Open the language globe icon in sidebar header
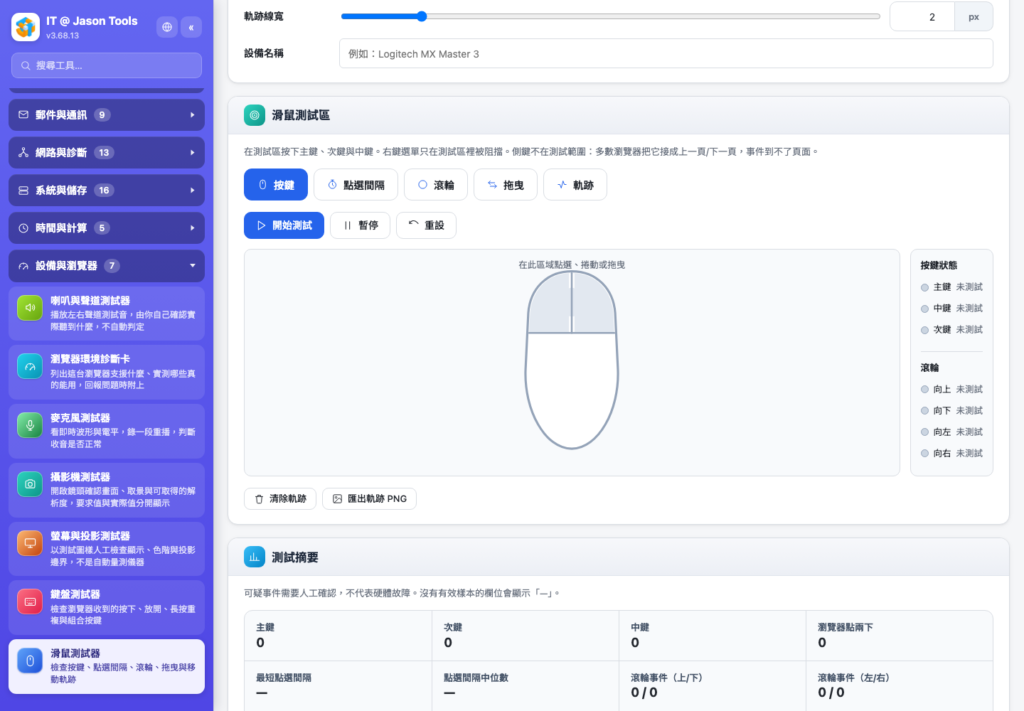Screen dimensions: 1024x711 point(167,27)
